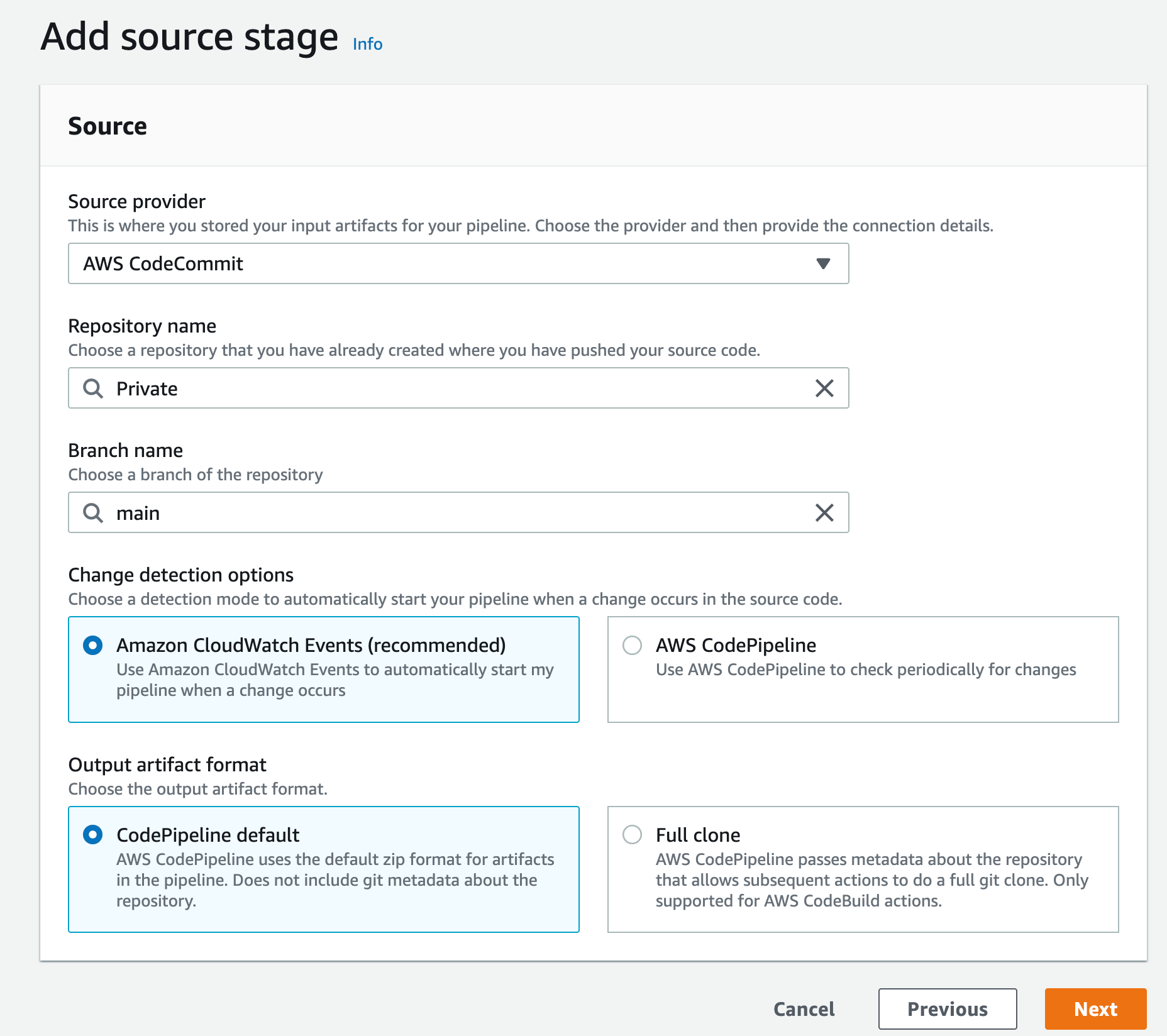The image size is (1167, 1036).
Task: Click the Cancel link
Action: (804, 1009)
